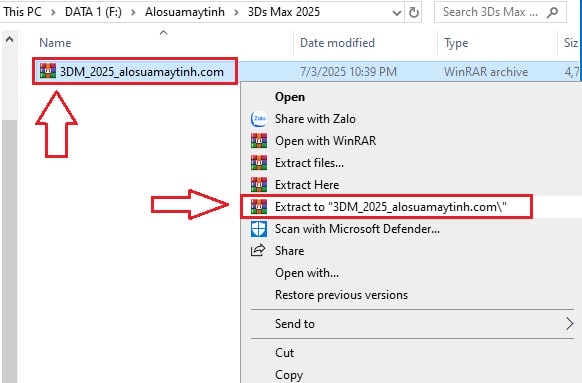Choose Open with... from context menu

point(307,273)
